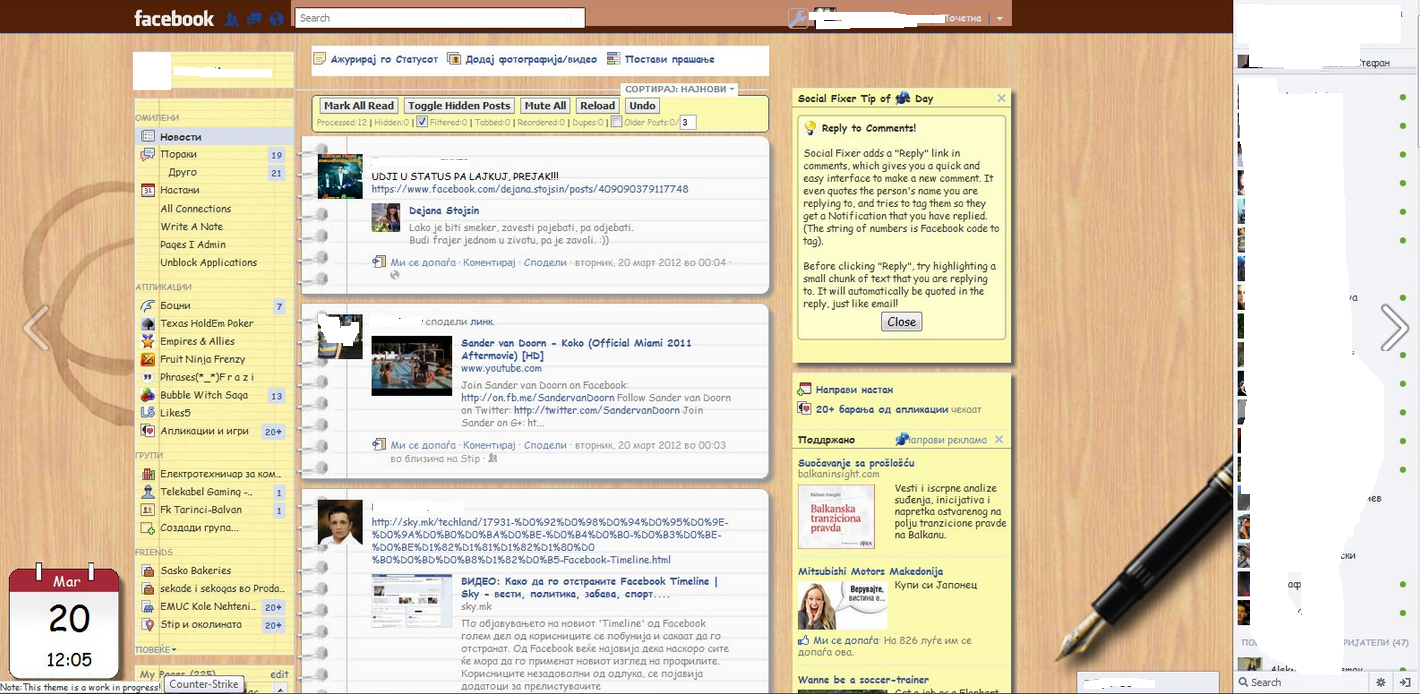The height and width of the screenshot is (694, 1420).
Task: Click Close in Social Fixer tip
Action: [x=901, y=322]
